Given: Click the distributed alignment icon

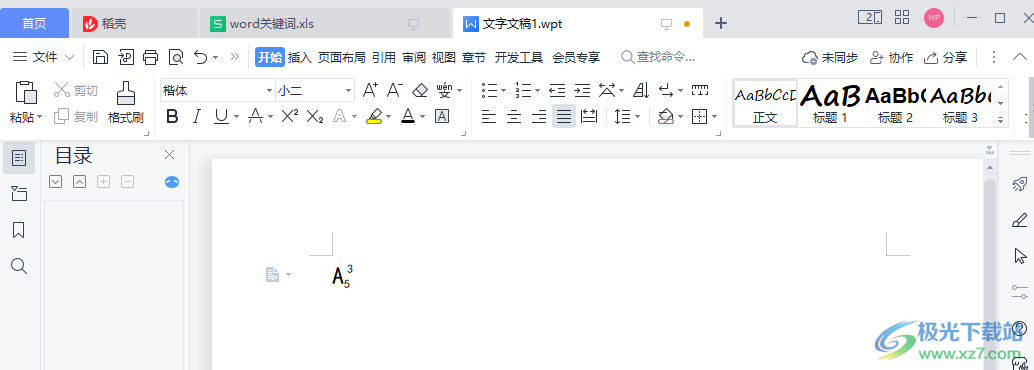Looking at the screenshot, I should tap(589, 117).
